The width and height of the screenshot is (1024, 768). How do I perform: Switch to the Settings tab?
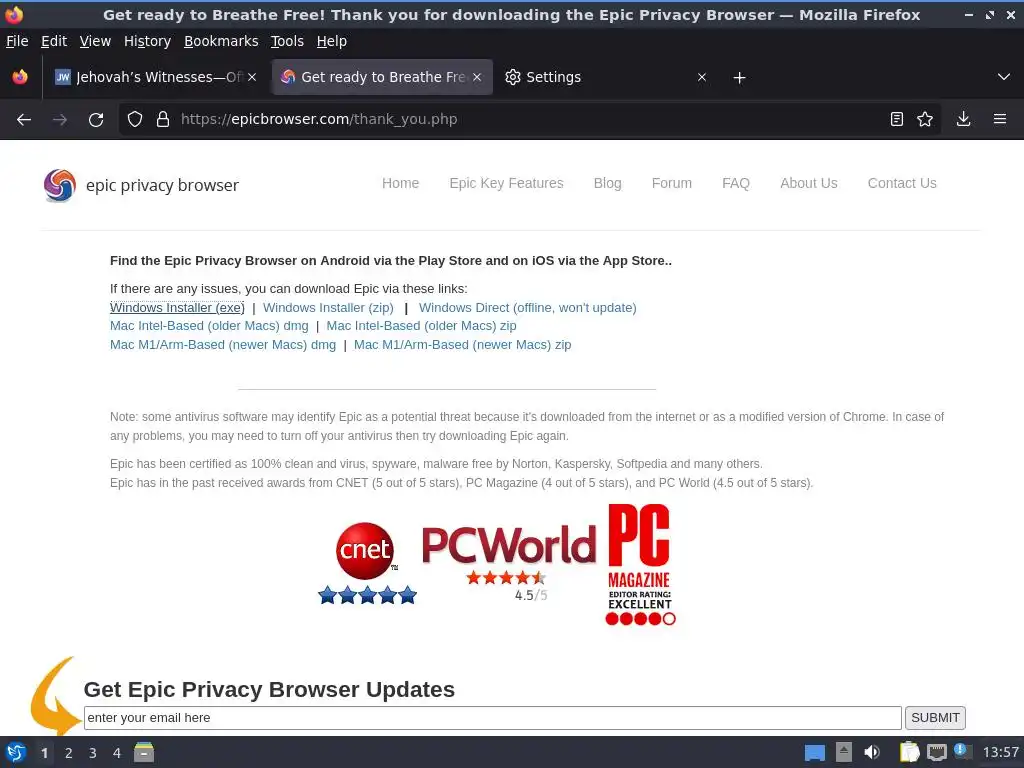(x=605, y=77)
